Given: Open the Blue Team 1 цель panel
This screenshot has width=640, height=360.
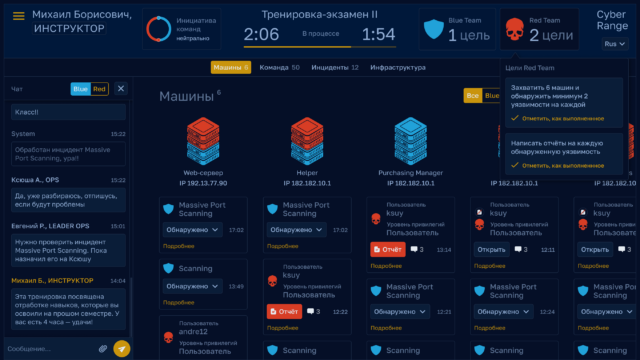Looking at the screenshot, I should [457, 29].
